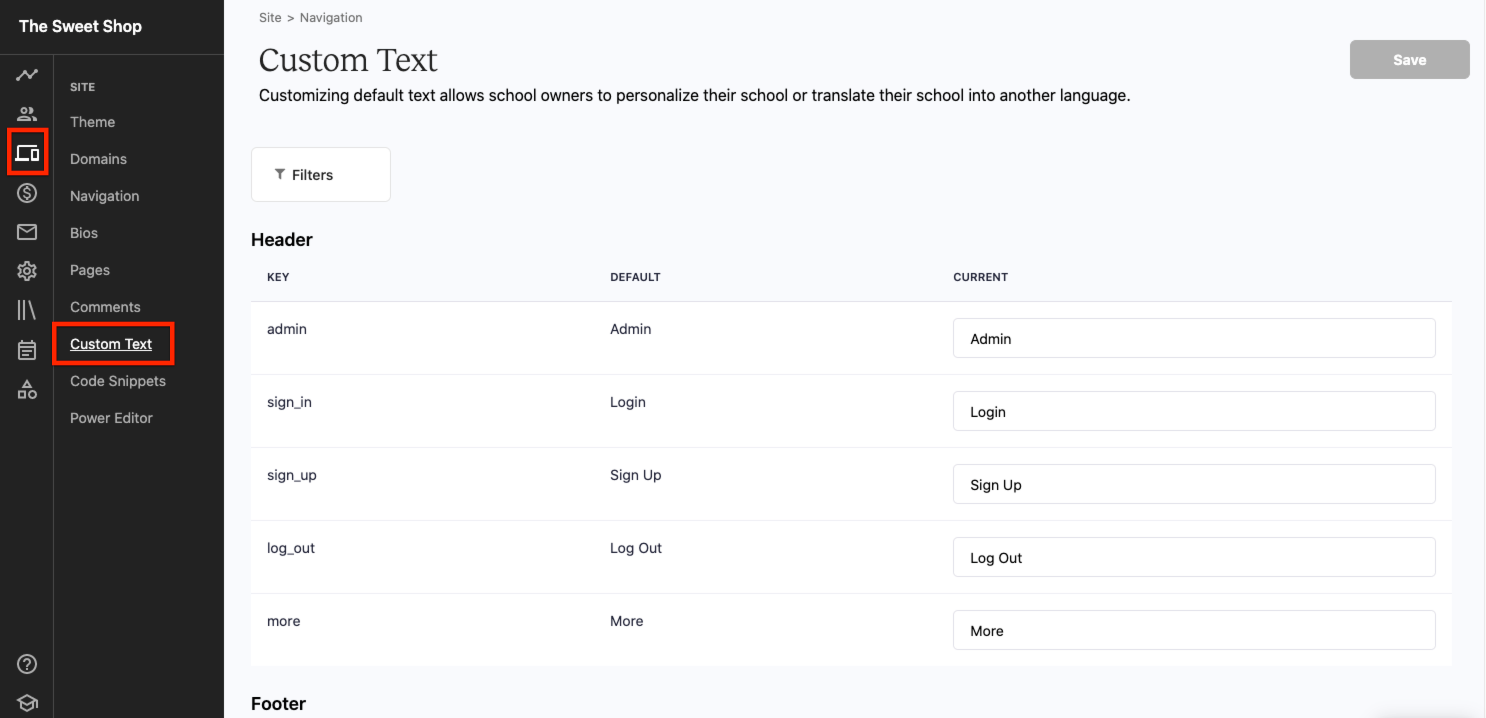Click the Navigation breadcrumb link
Image resolution: width=1486 pixels, height=718 pixels.
click(x=331, y=18)
